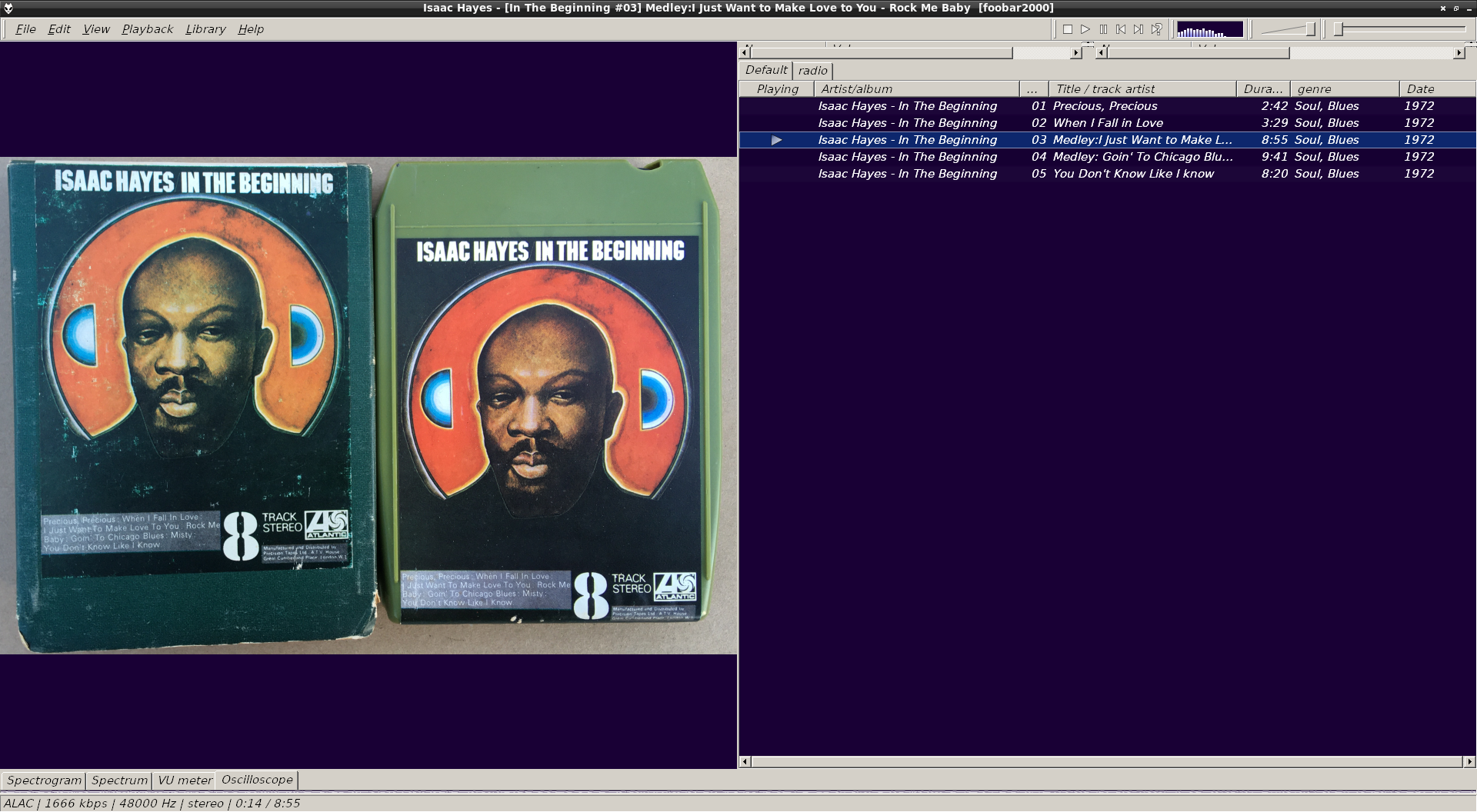1477x812 pixels.
Task: Select the Oscilloscope tab
Action: pyautogui.click(x=257, y=780)
